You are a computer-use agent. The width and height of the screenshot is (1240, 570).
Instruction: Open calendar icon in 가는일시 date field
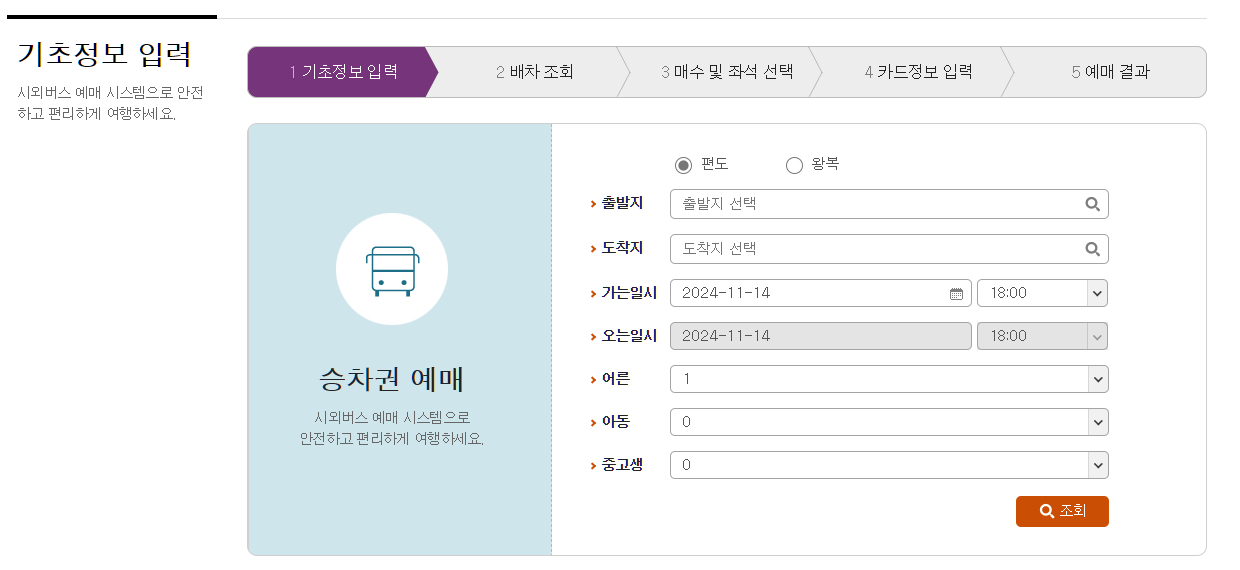[x=956, y=294]
